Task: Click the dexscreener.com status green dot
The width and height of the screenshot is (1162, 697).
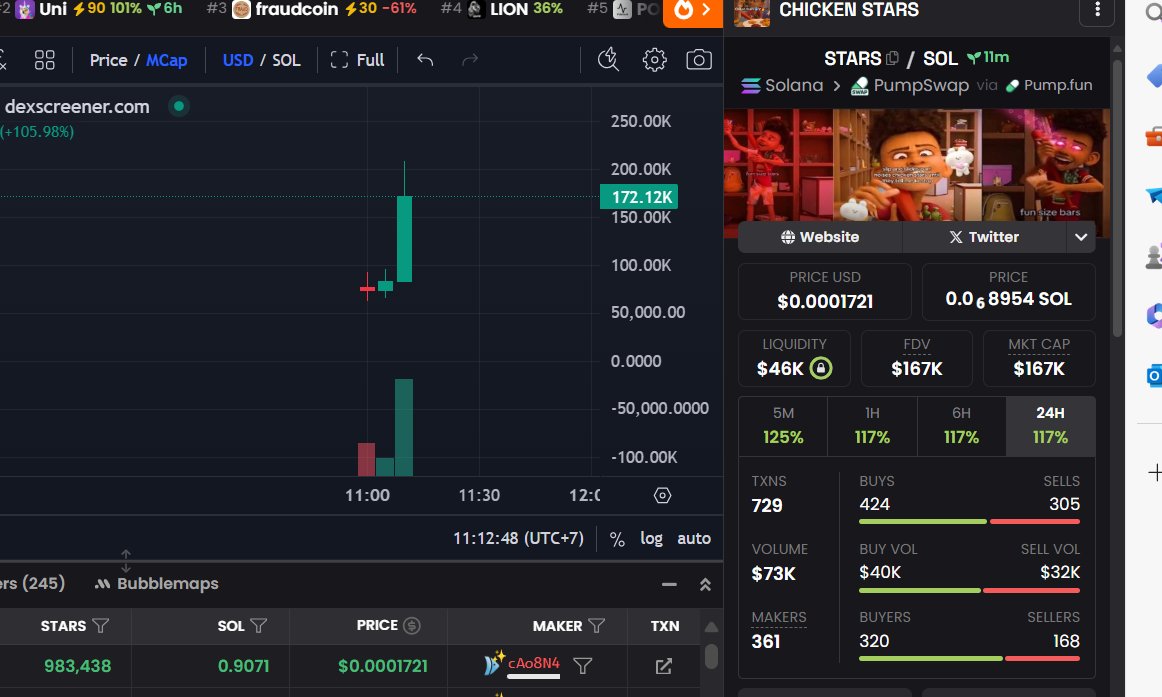Action: 179,107
